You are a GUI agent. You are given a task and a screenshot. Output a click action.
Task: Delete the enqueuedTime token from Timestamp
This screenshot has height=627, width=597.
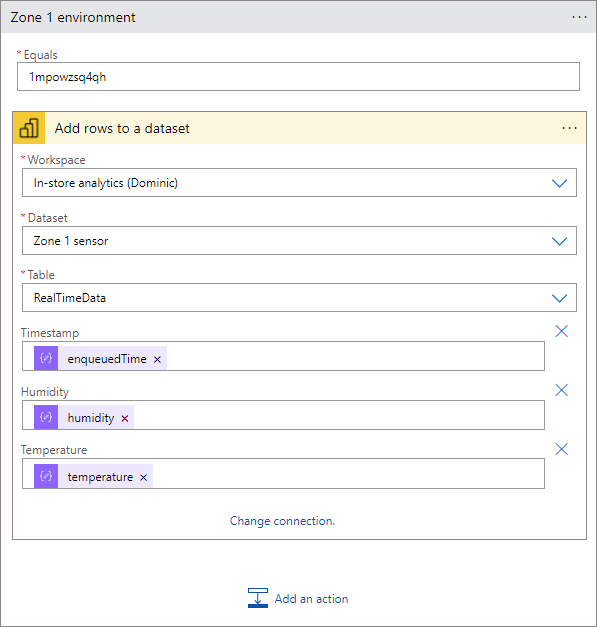coord(157,359)
